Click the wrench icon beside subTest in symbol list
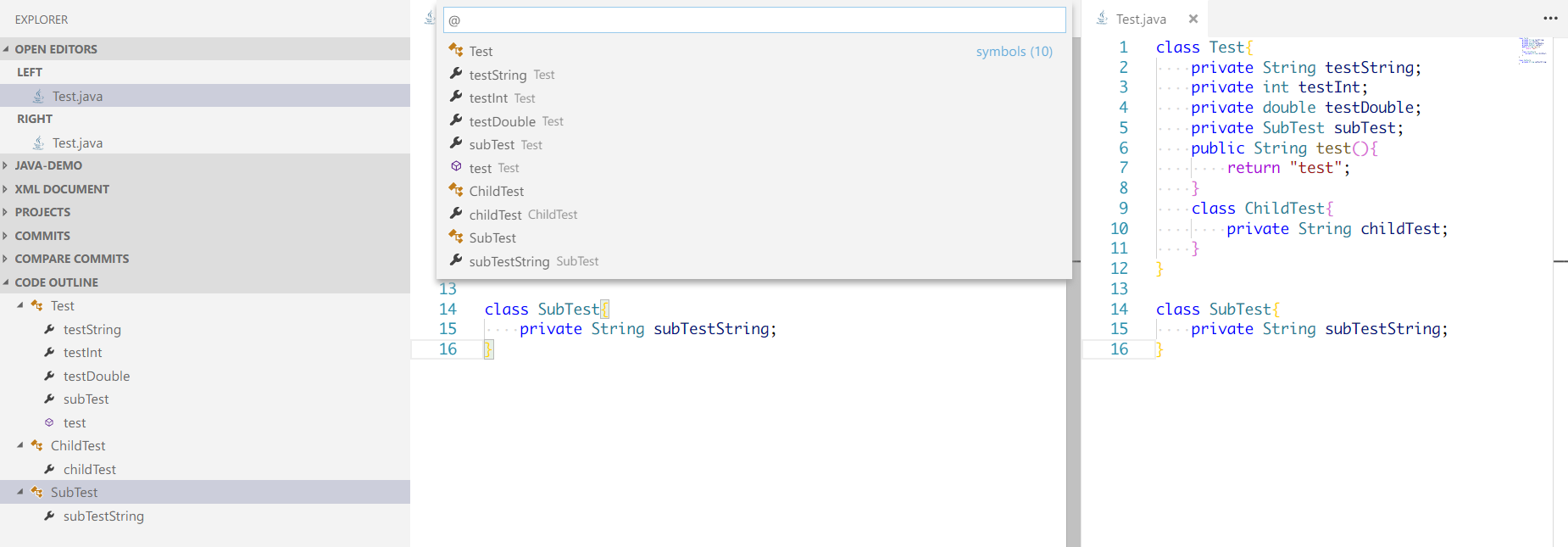 [456, 143]
